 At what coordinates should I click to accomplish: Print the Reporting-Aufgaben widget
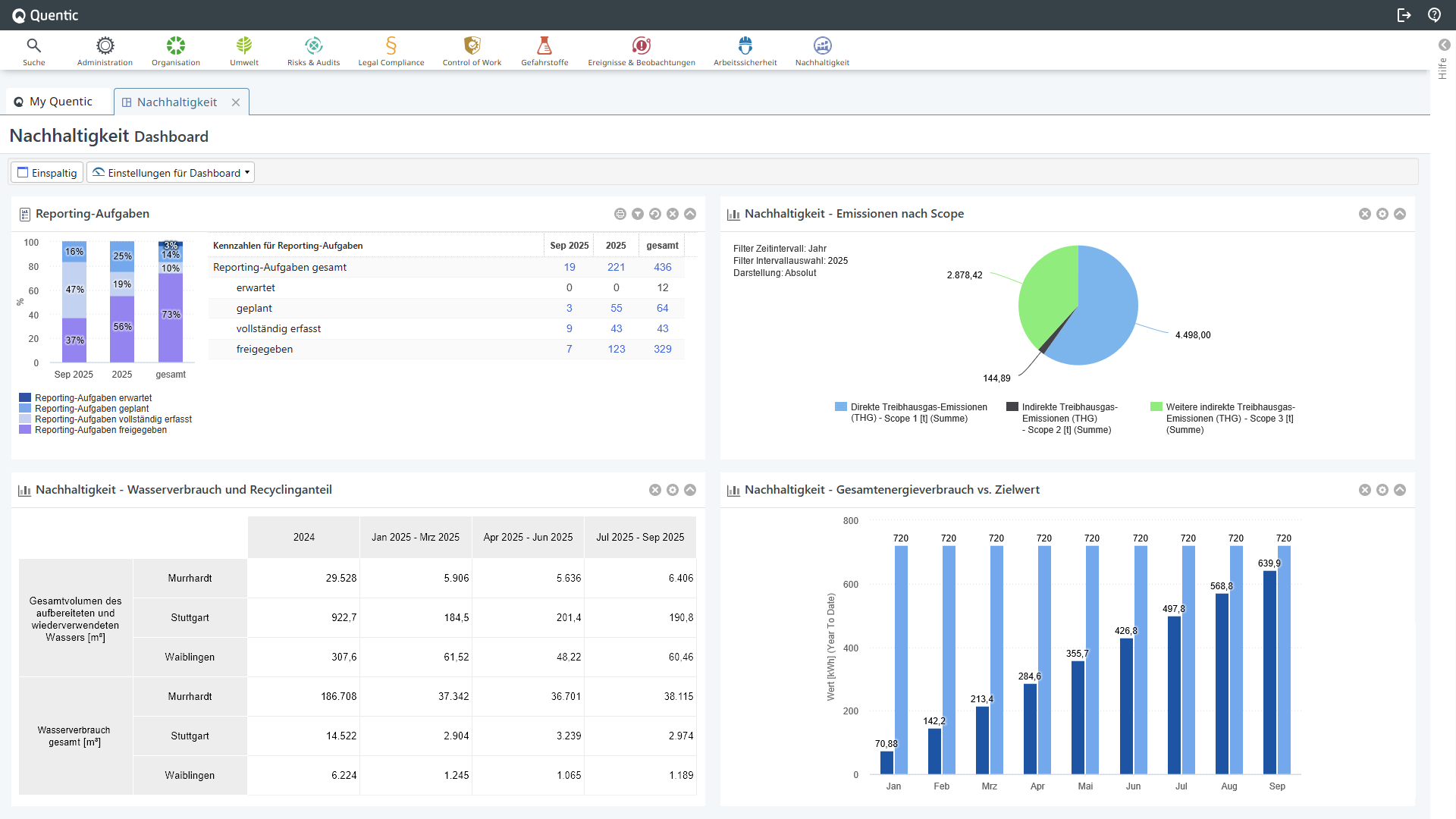click(620, 214)
